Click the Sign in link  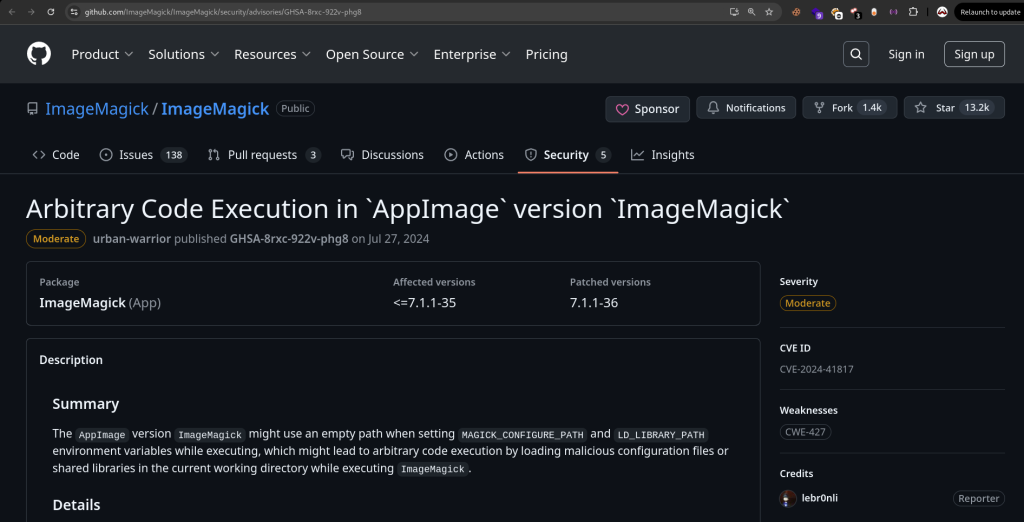pyautogui.click(x=906, y=54)
